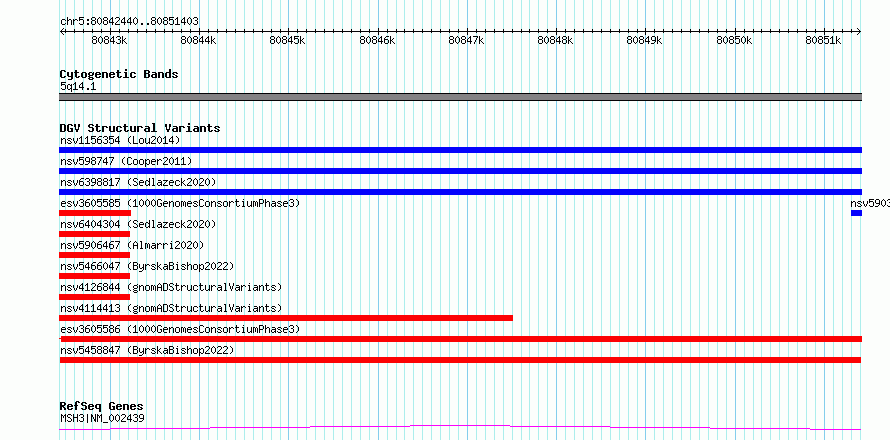Screen dimensions: 890x440
Task: Click the nsv6398817 (Sedlazeck2020) blue bar
Action: click(460, 192)
